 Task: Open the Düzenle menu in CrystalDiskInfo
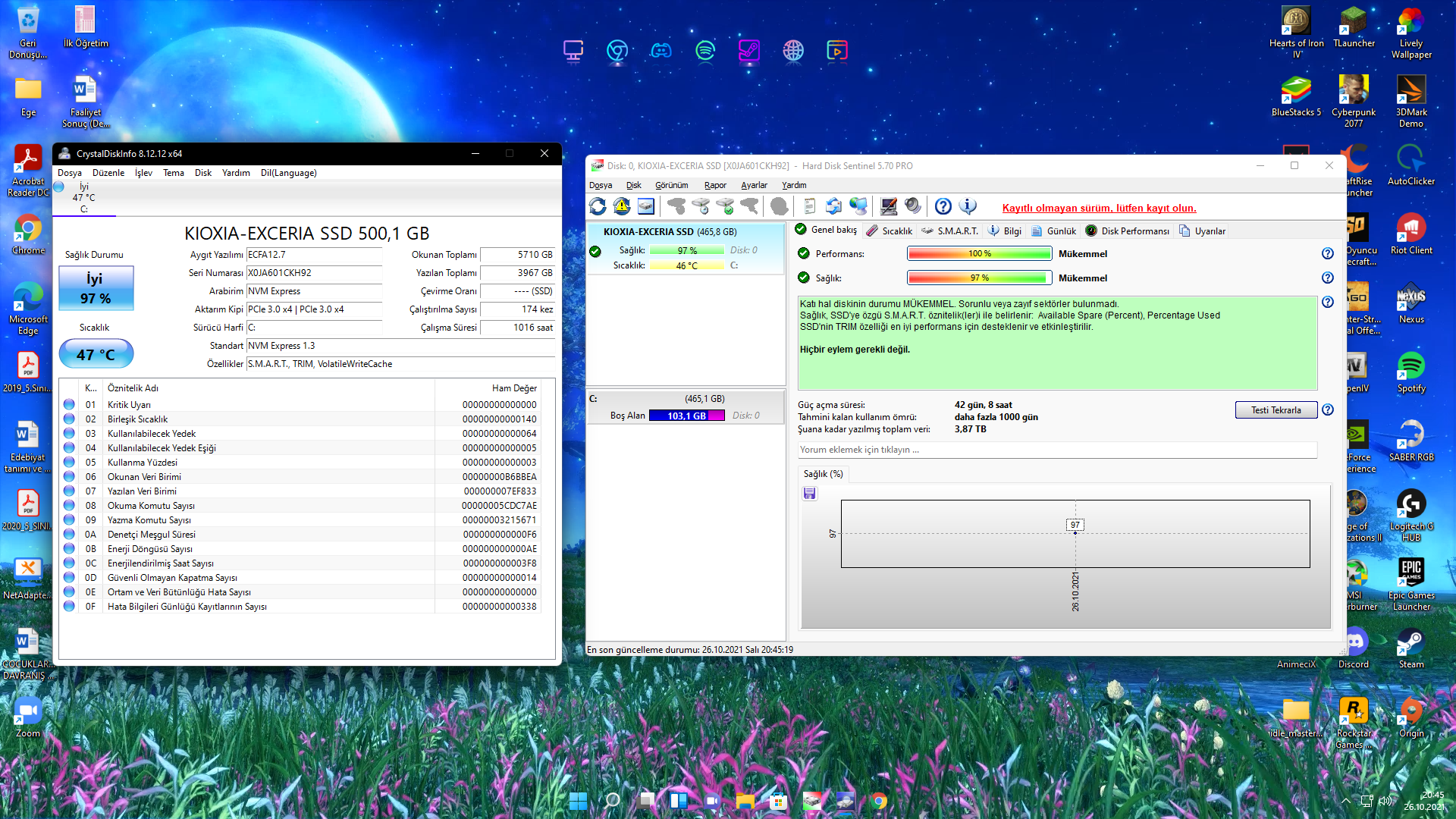click(108, 173)
